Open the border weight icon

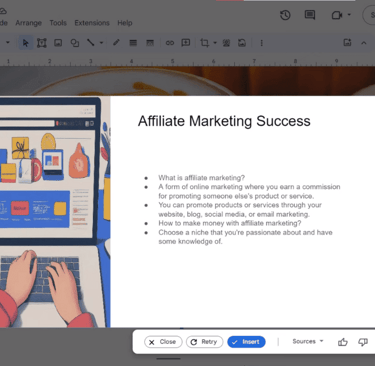pyautogui.click(x=133, y=43)
